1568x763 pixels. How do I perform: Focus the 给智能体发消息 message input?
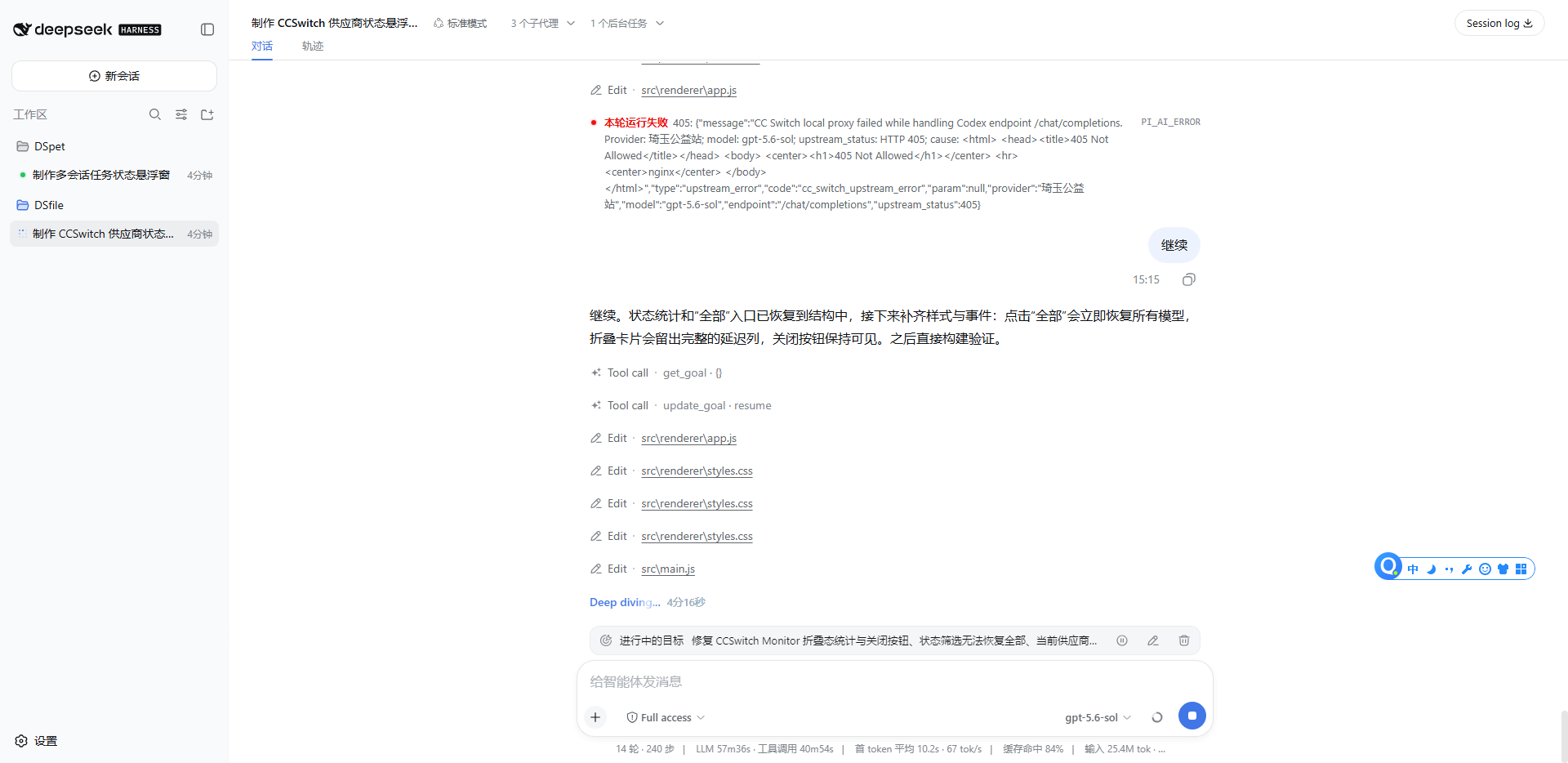895,681
